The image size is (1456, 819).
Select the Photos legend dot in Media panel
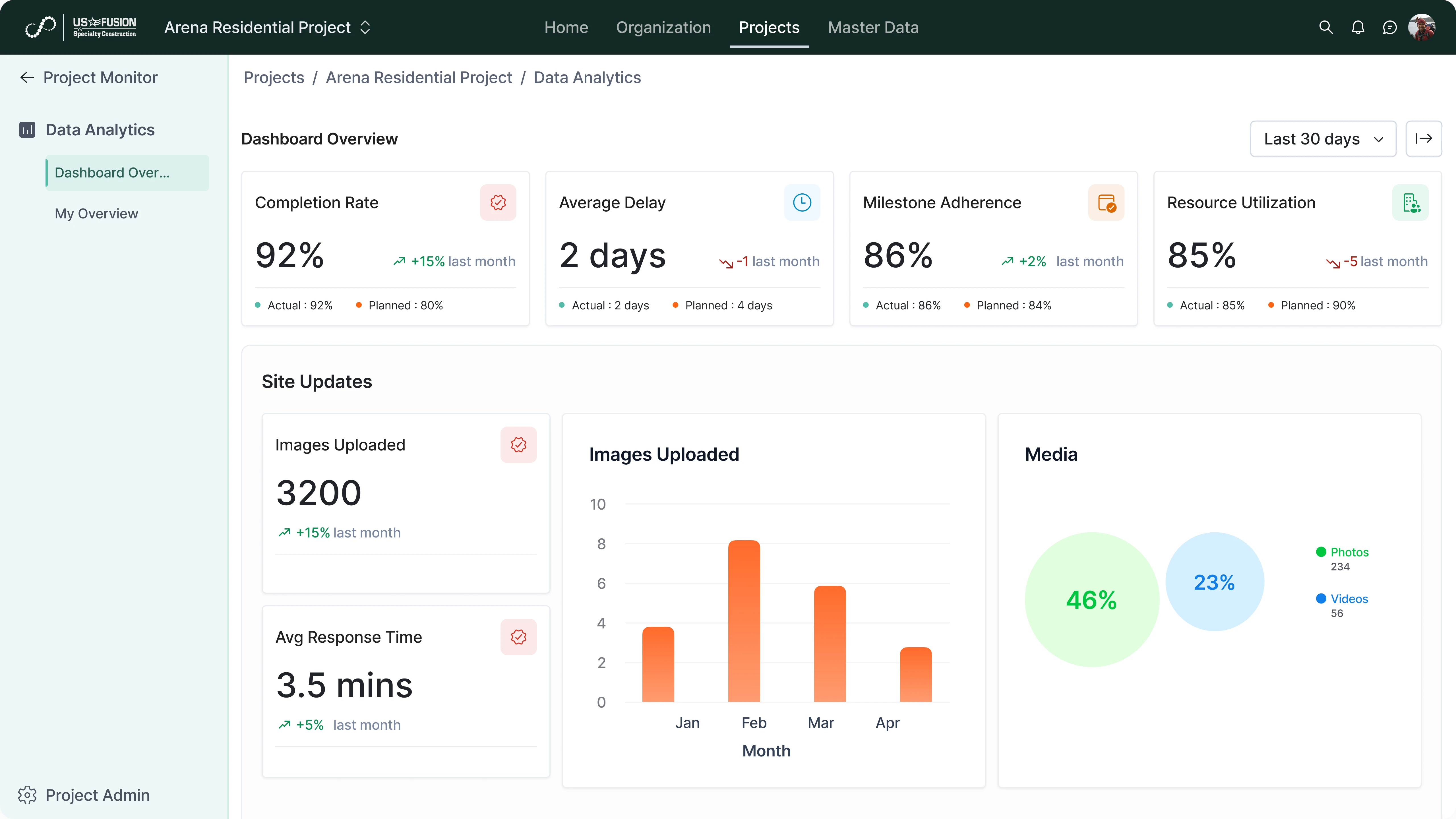(1321, 551)
